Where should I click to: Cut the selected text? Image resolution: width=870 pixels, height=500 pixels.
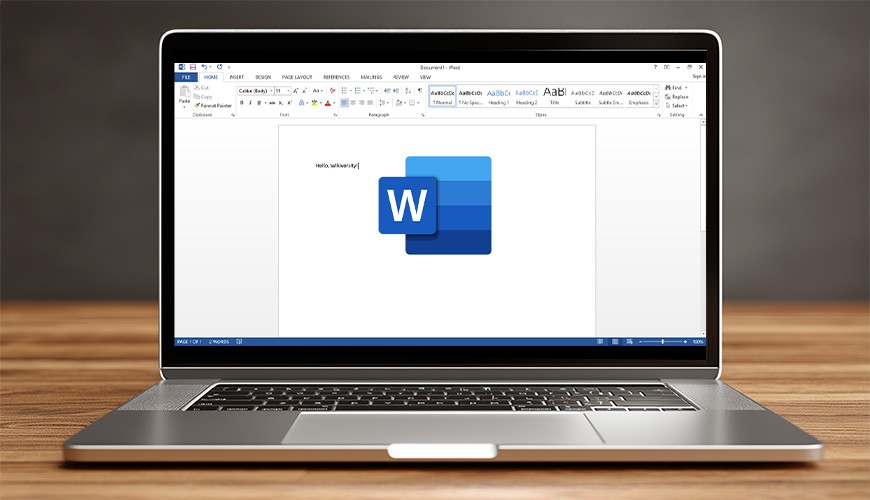(201, 88)
